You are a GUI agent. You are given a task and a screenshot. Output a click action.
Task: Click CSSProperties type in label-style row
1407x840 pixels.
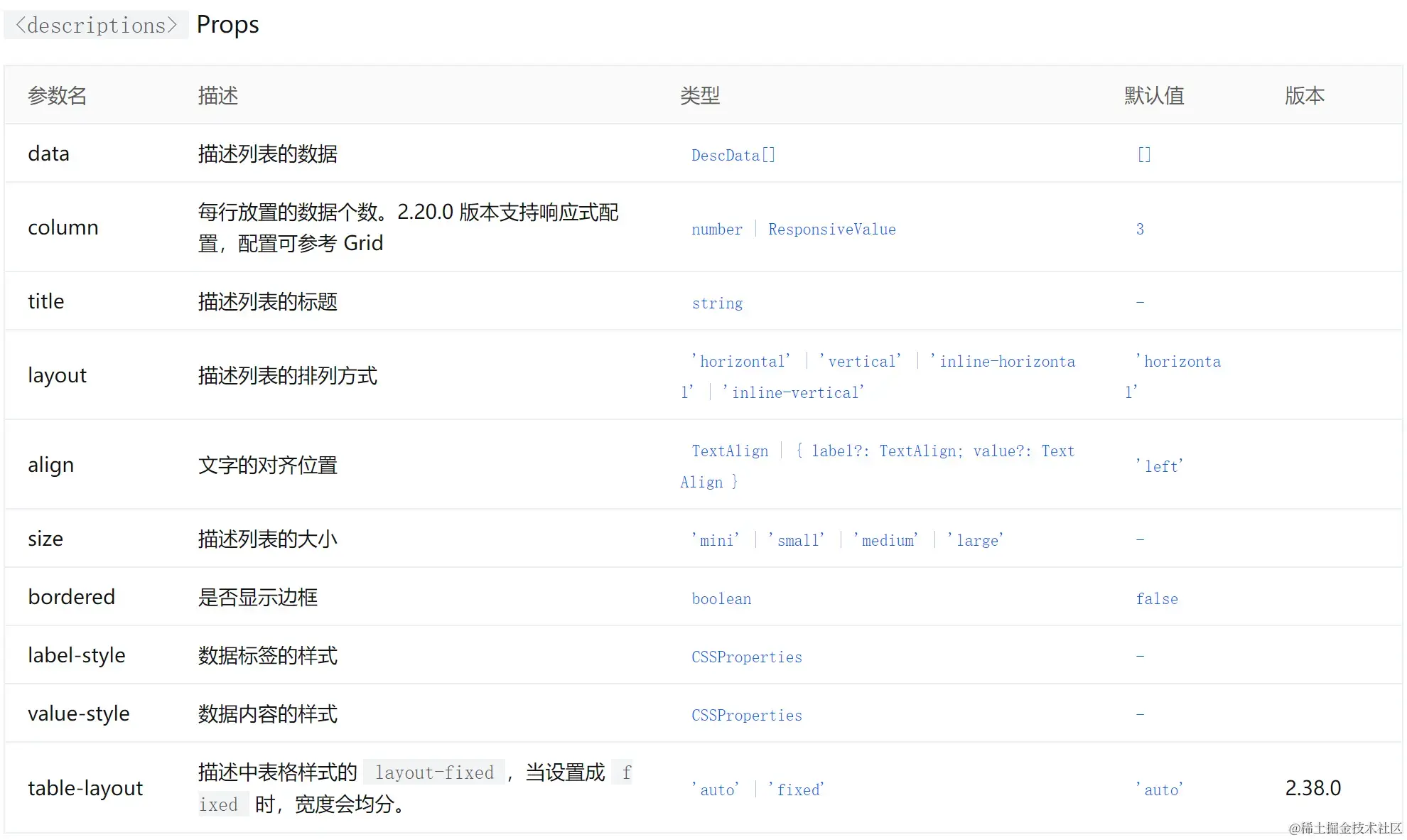point(746,657)
